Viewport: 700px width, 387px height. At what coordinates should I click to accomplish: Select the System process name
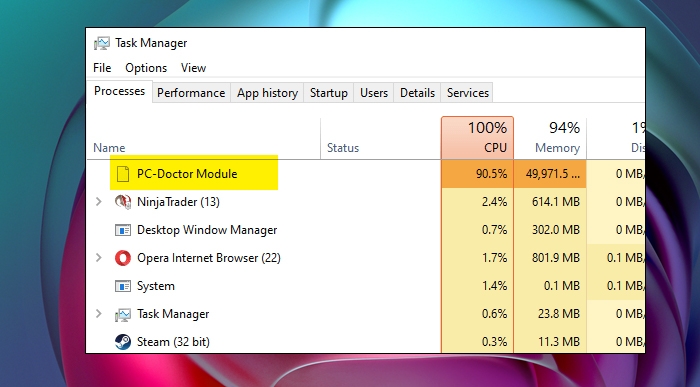(x=156, y=286)
